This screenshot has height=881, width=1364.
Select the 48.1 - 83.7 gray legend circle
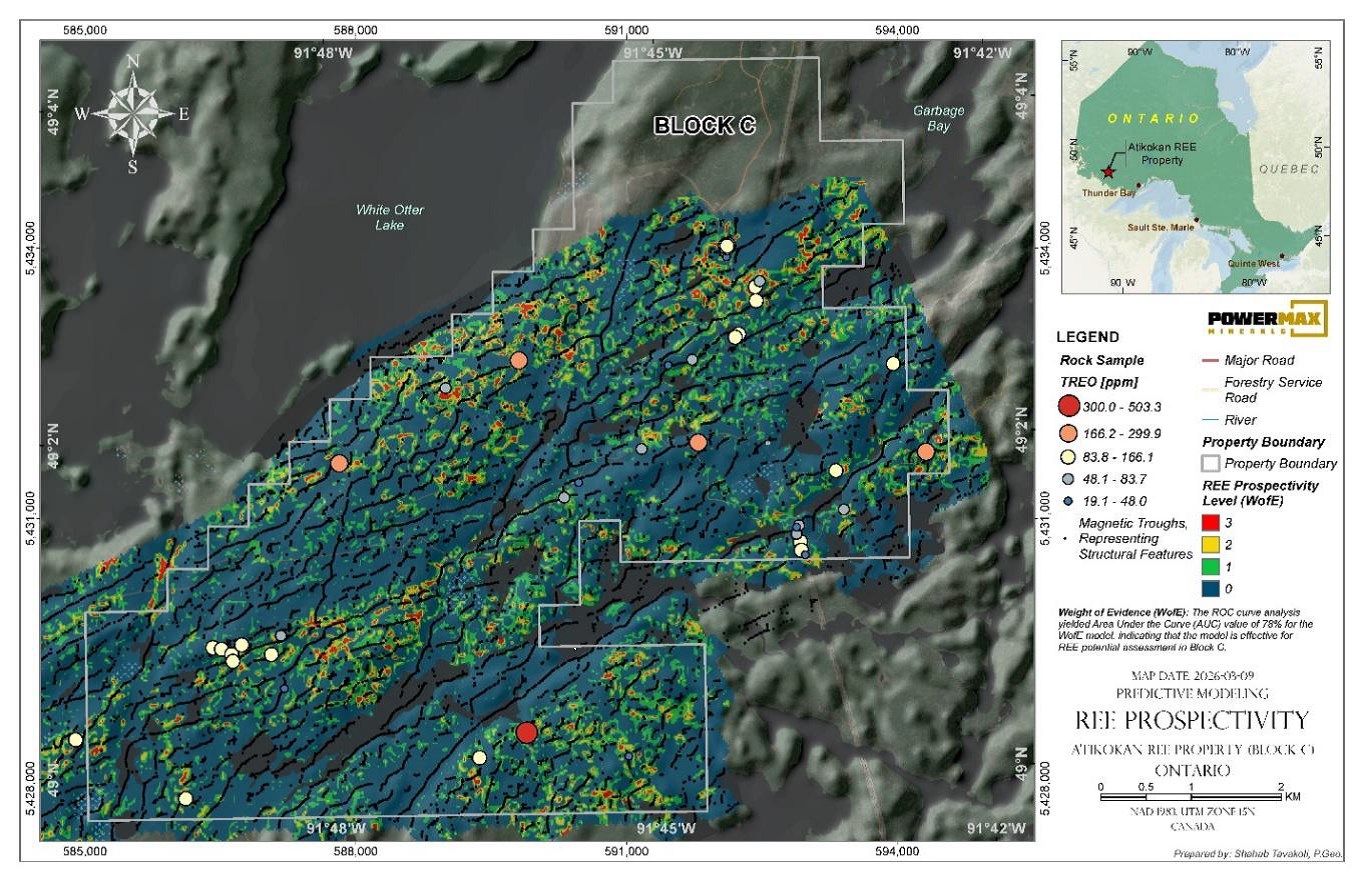pyautogui.click(x=1068, y=479)
